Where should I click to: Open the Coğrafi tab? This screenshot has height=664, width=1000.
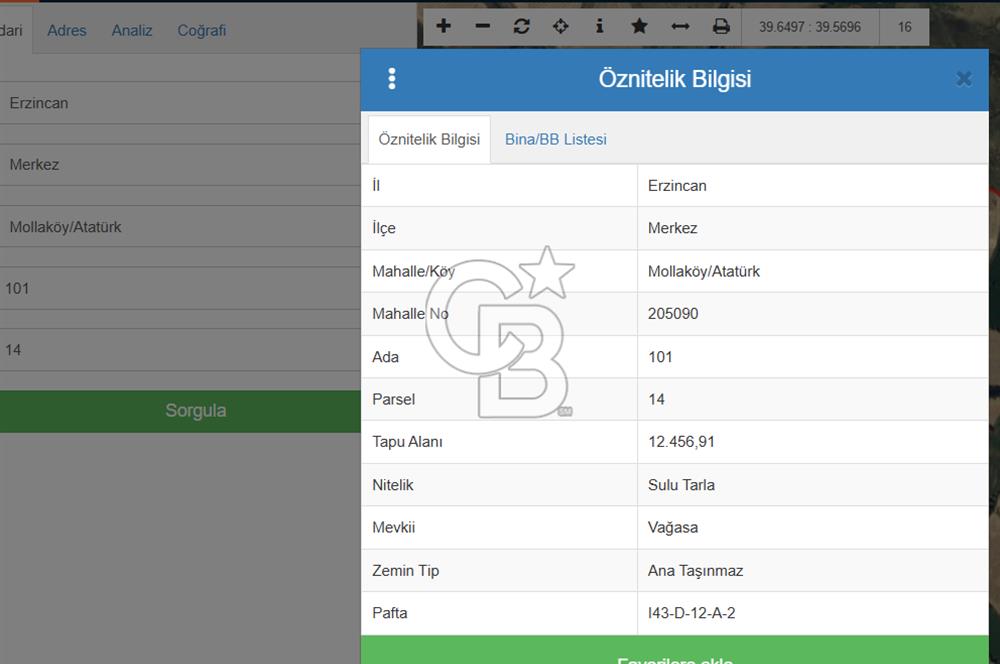(202, 31)
